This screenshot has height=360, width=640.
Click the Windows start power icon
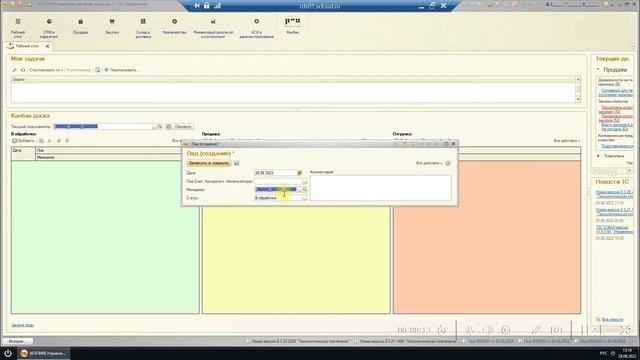point(8,353)
